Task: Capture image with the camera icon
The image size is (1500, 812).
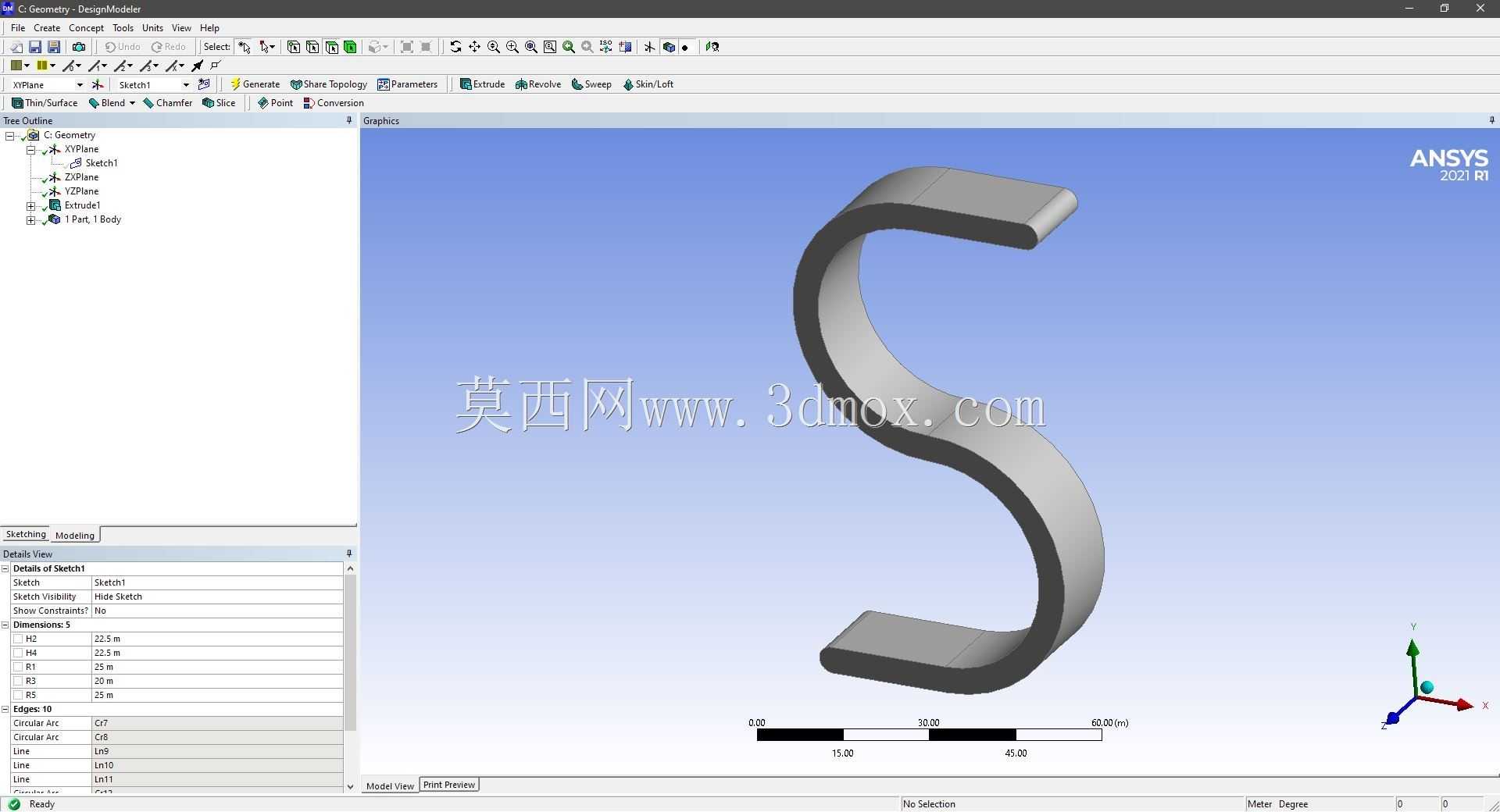Action: tap(79, 47)
